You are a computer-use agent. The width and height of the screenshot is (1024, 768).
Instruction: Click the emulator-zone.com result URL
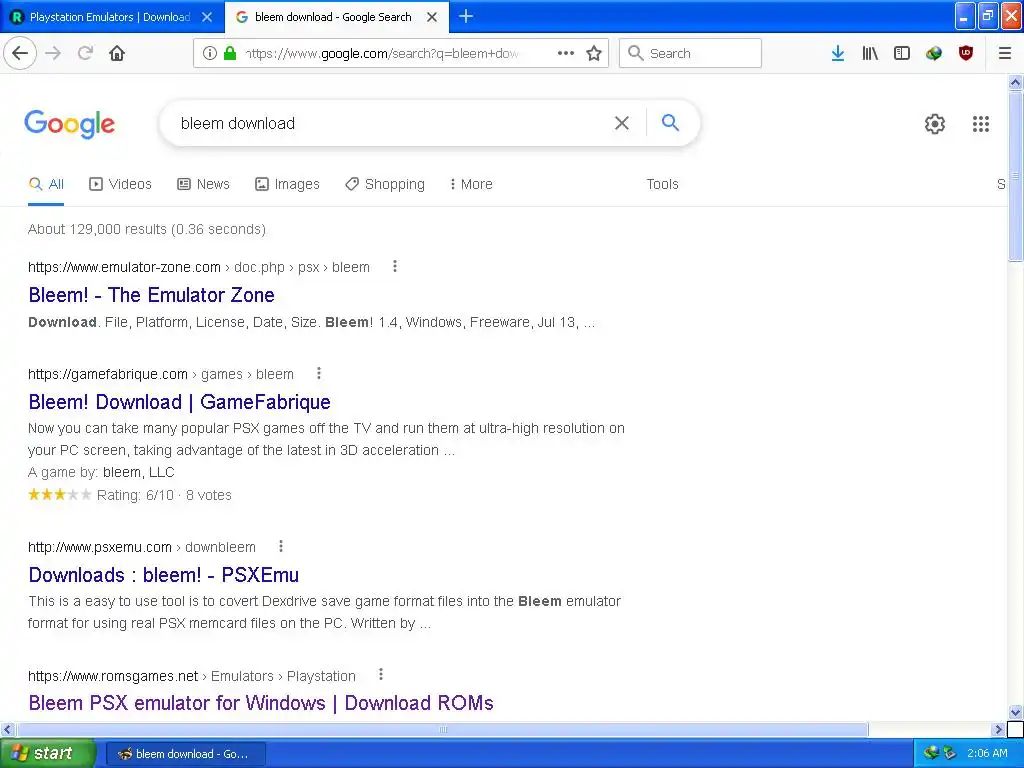tap(199, 267)
